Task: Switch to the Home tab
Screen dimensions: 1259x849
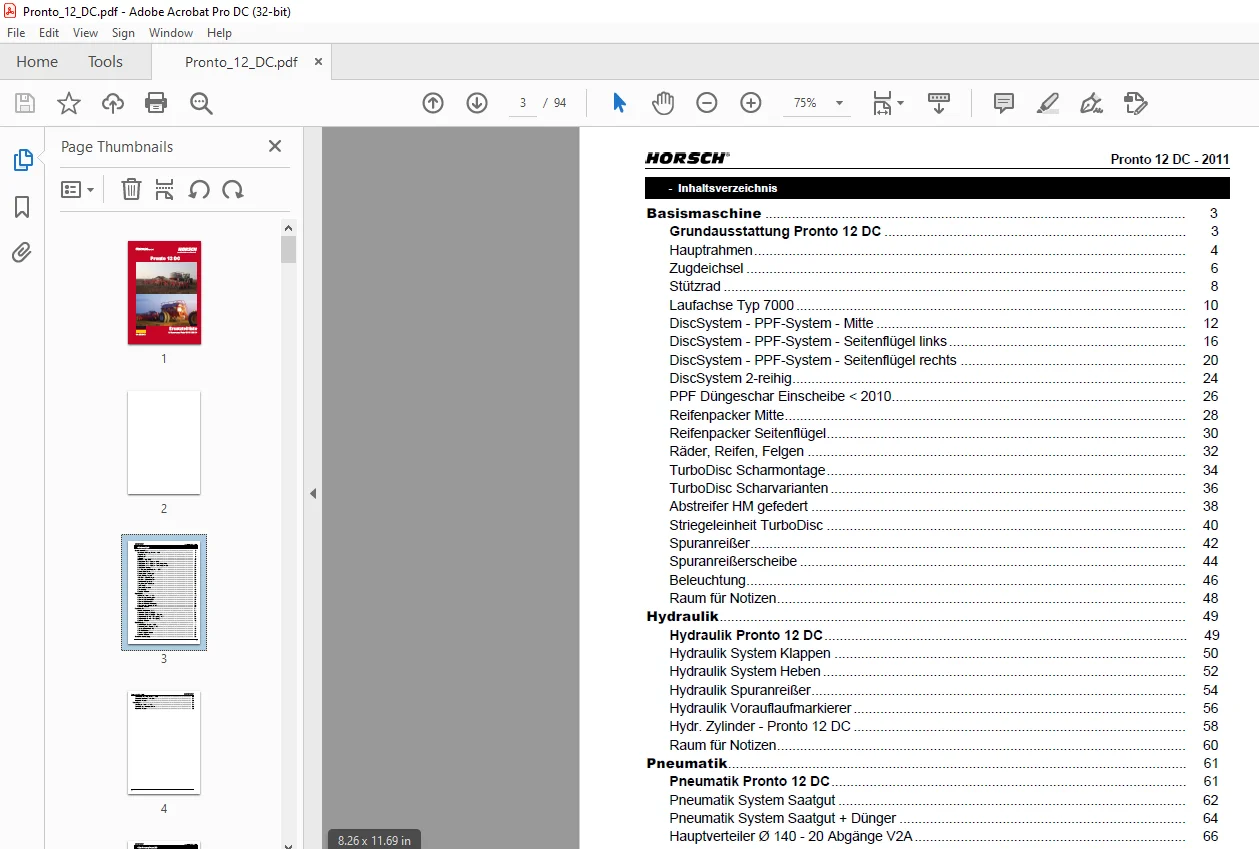Action: (37, 62)
